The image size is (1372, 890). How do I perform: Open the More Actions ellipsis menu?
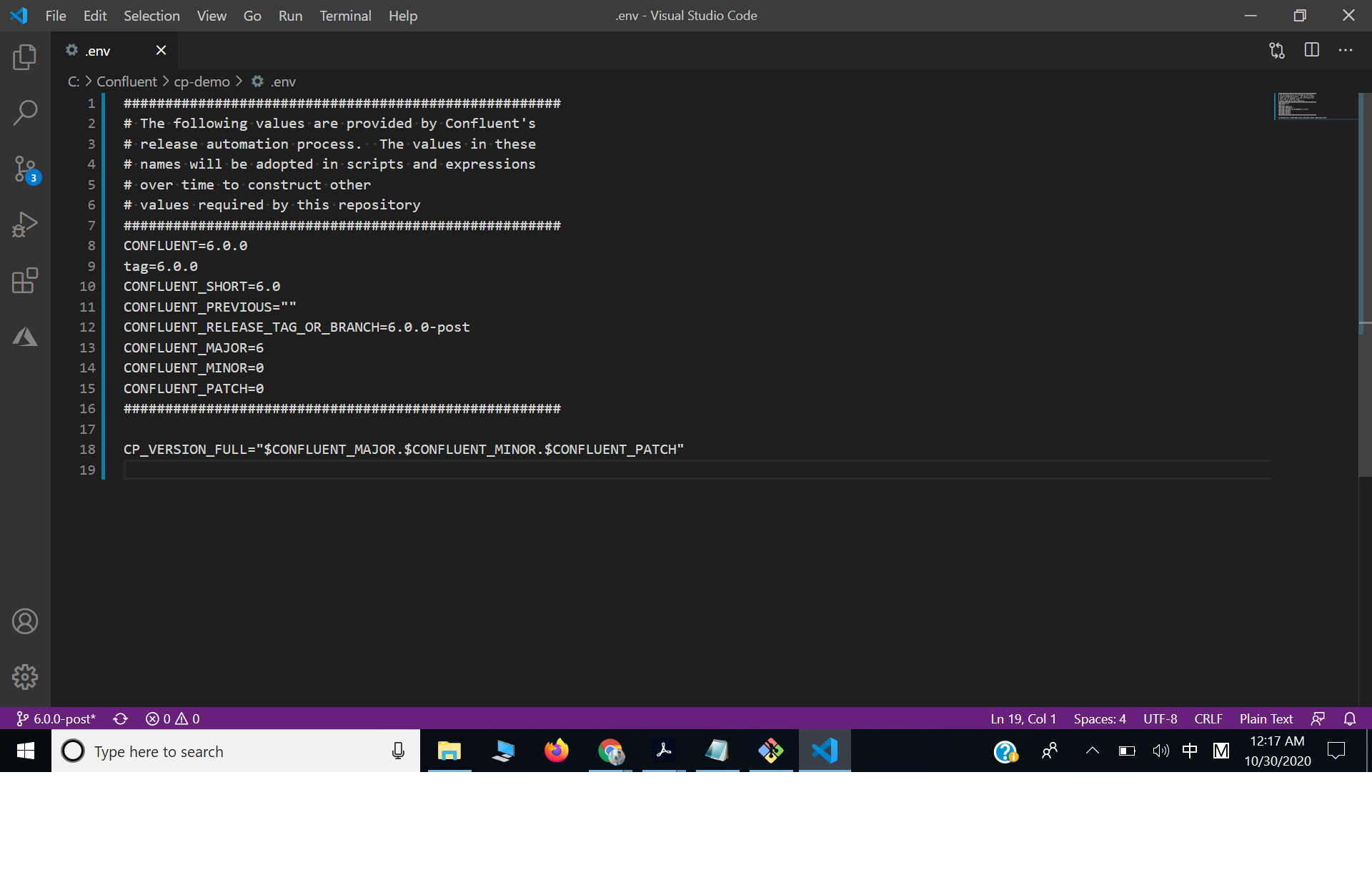click(1346, 50)
